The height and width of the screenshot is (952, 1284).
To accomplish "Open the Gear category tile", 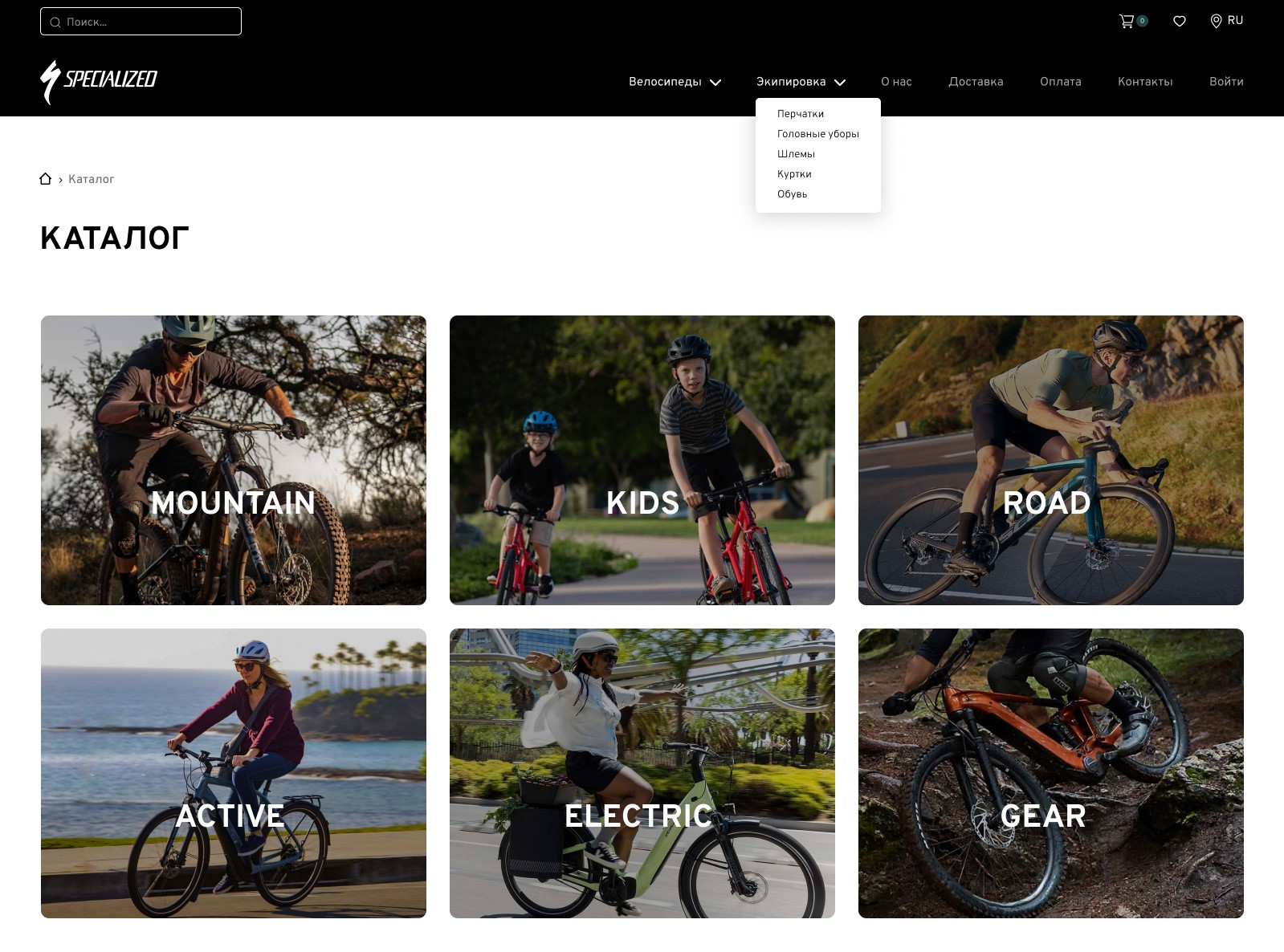I will (1051, 773).
